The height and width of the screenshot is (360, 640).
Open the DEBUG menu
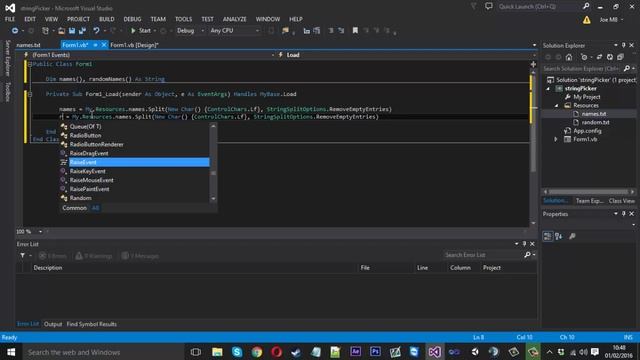(132, 19)
